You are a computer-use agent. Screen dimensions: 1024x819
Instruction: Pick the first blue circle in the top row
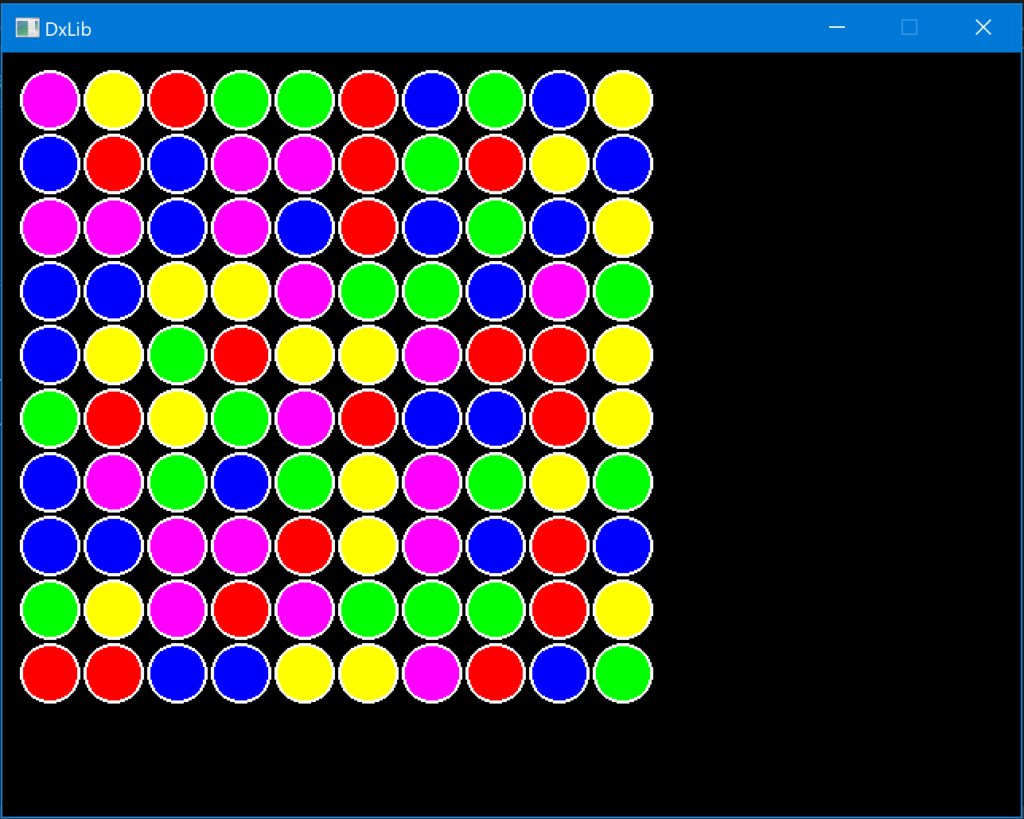(x=432, y=100)
